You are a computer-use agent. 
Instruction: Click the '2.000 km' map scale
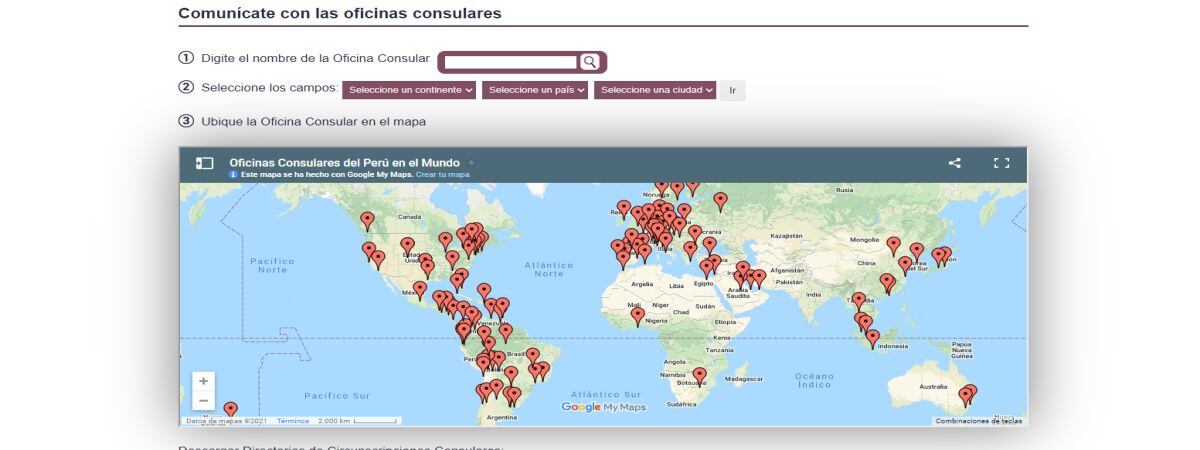pos(358,421)
